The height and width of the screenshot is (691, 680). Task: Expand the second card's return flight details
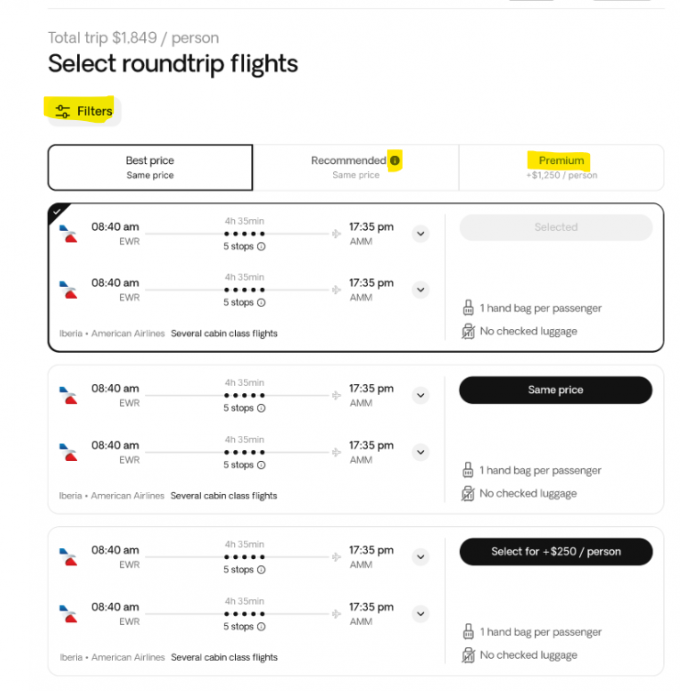[x=421, y=452]
